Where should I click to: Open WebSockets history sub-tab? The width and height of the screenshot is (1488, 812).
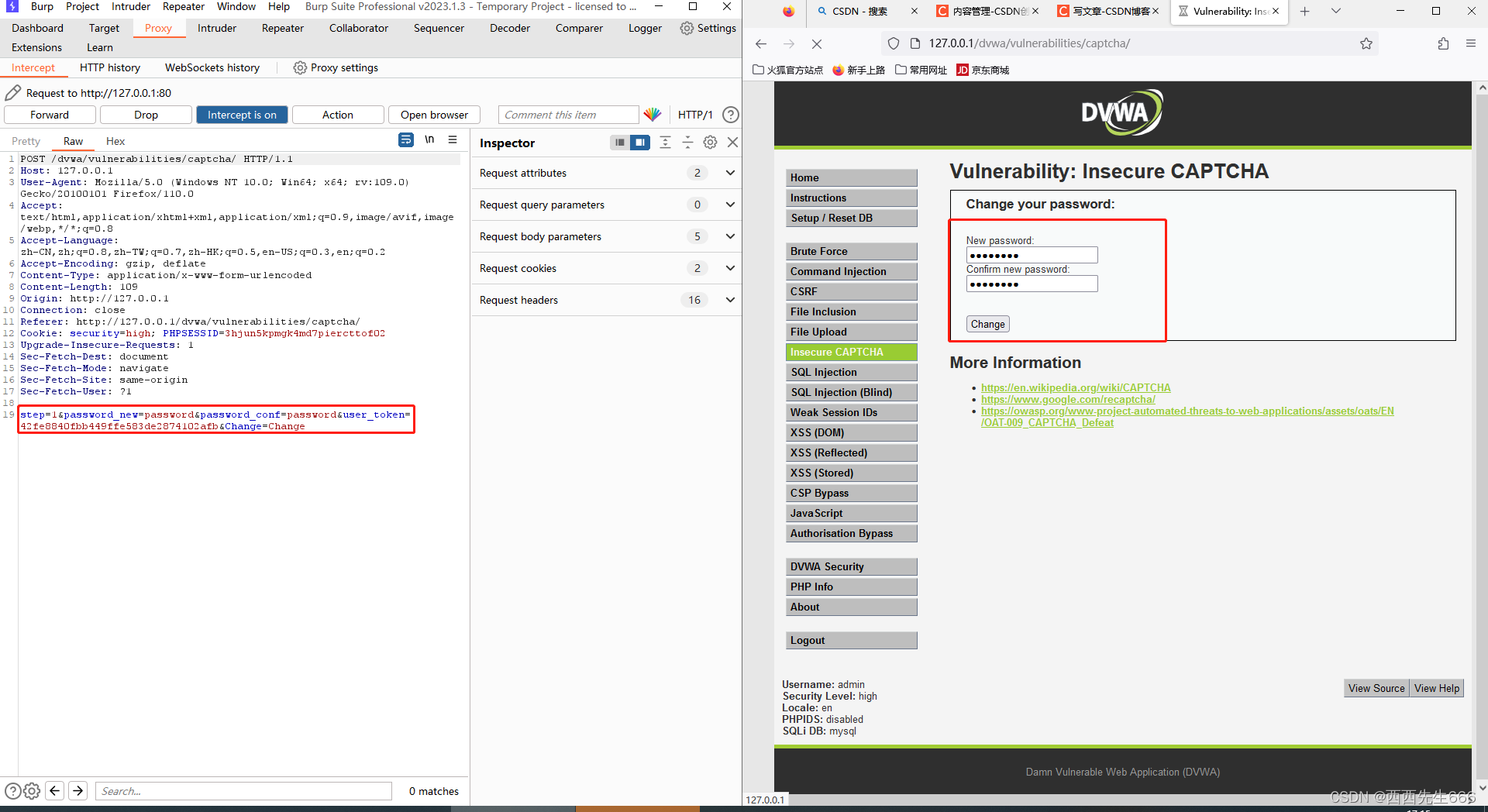pyautogui.click(x=212, y=67)
